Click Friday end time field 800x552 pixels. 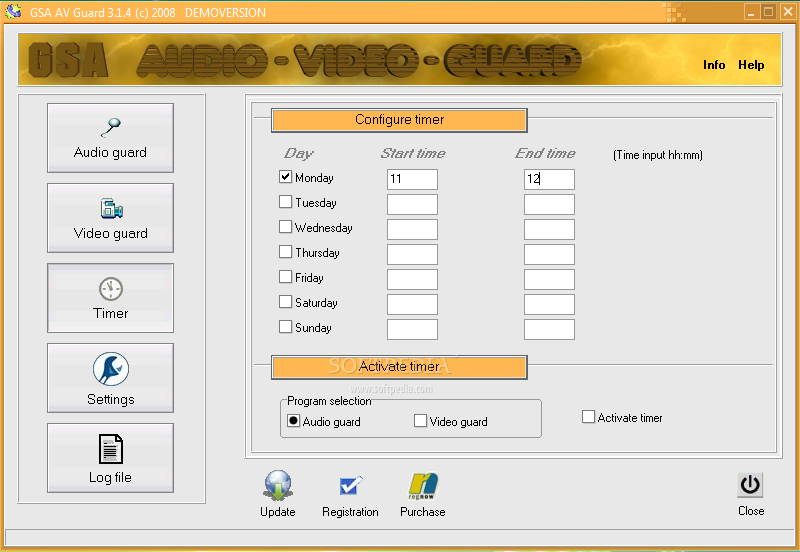(549, 279)
